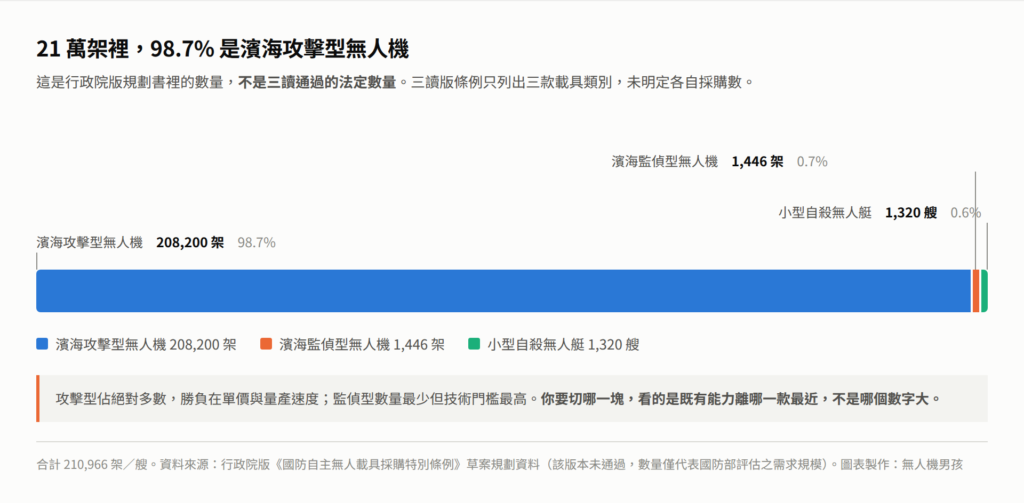Click the 0.6% percentage label
Viewport: 1024px width, 503px height.
[965, 213]
